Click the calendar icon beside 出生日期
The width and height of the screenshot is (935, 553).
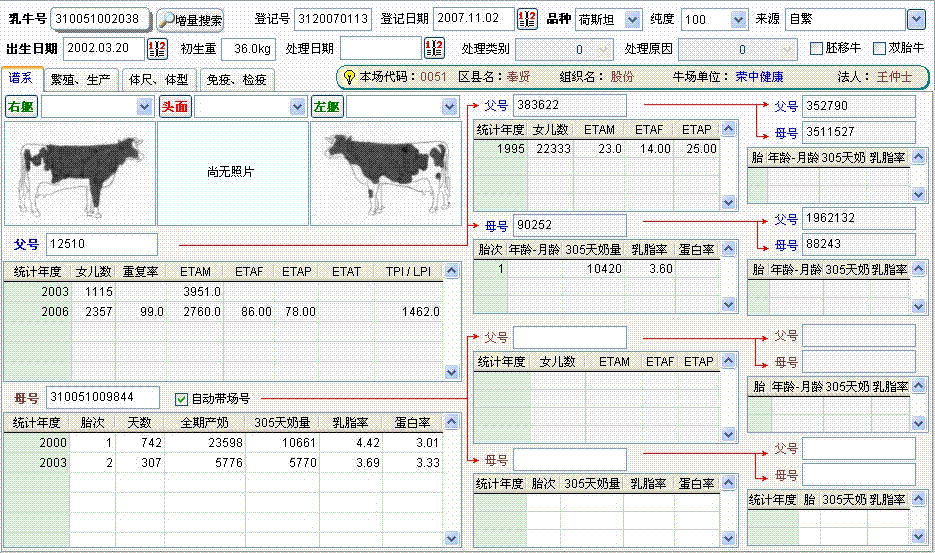click(157, 48)
